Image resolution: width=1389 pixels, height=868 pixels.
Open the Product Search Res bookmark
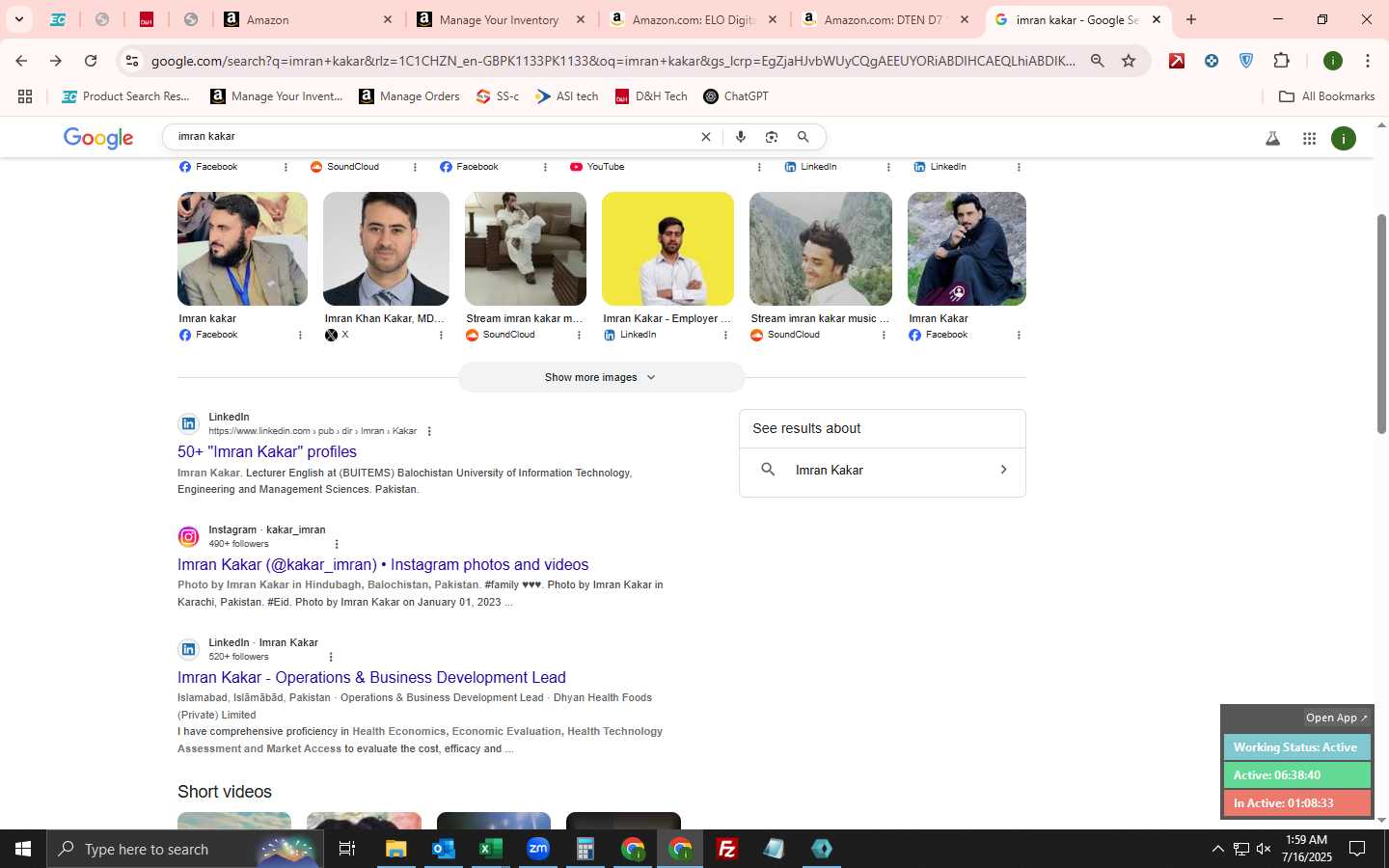[125, 96]
